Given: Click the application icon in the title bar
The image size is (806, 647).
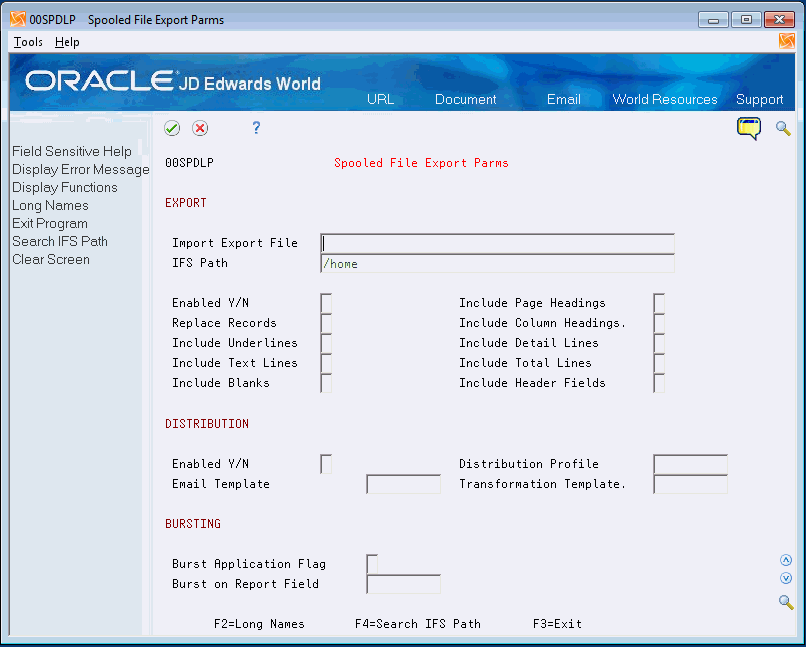Looking at the screenshot, I should click(18, 20).
